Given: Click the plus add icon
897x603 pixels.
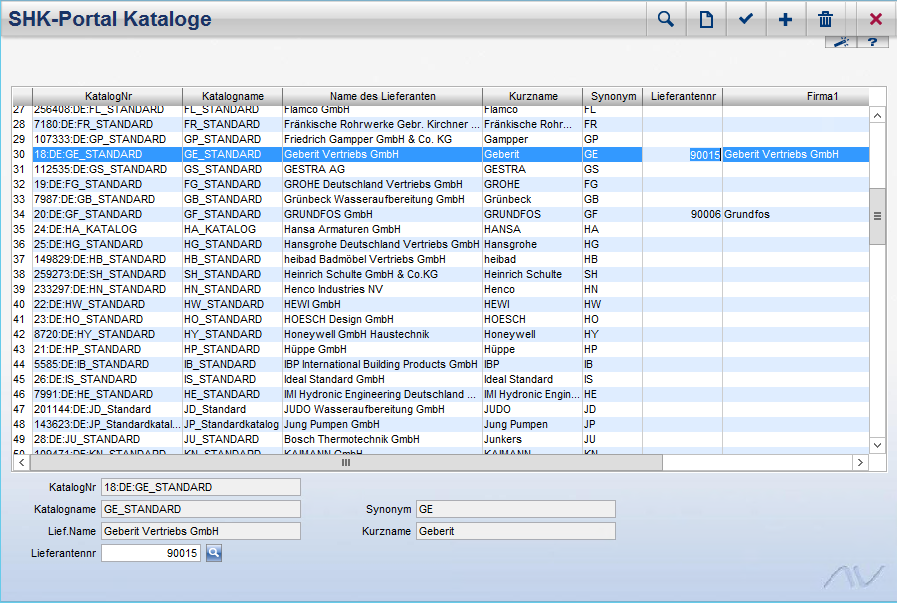Looking at the screenshot, I should [x=786, y=20].
